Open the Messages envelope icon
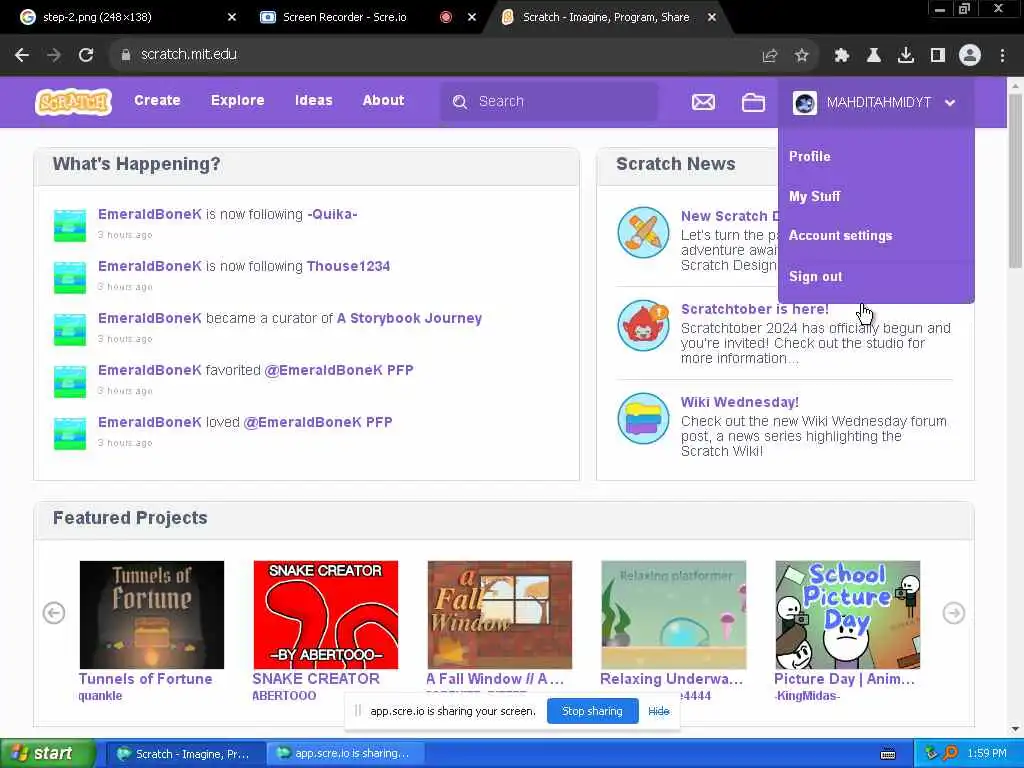1024x768 pixels. pos(703,102)
